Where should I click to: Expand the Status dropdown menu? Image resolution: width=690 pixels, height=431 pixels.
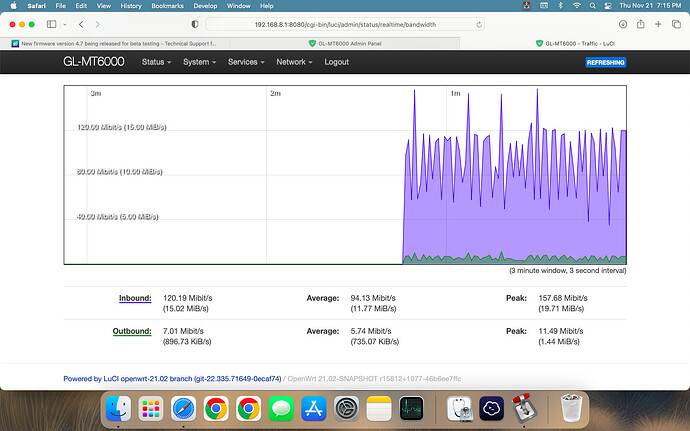point(156,62)
